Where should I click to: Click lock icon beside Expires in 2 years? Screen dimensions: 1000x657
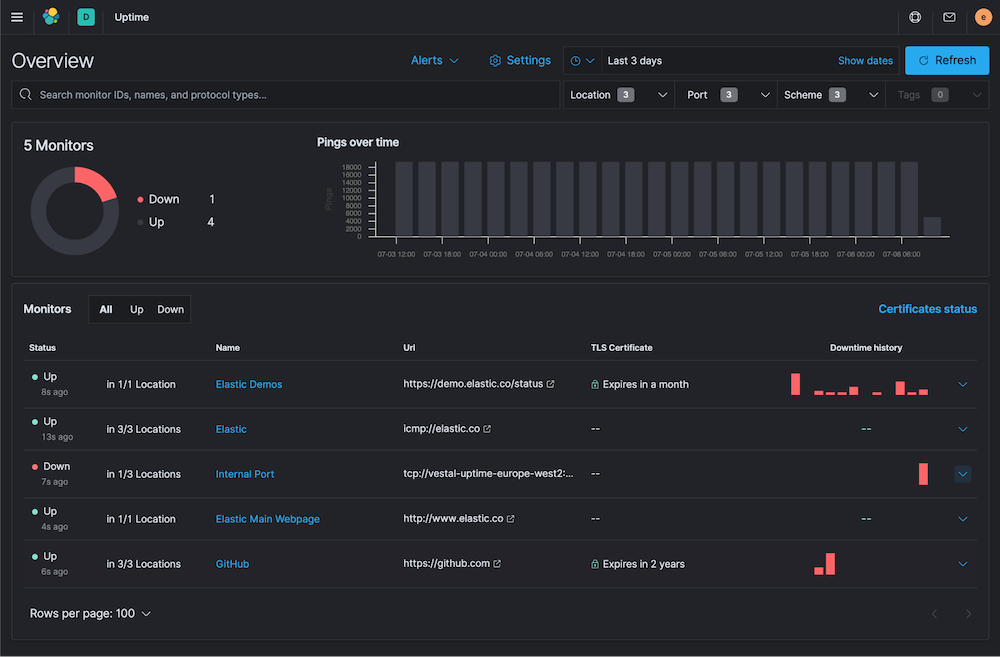595,564
